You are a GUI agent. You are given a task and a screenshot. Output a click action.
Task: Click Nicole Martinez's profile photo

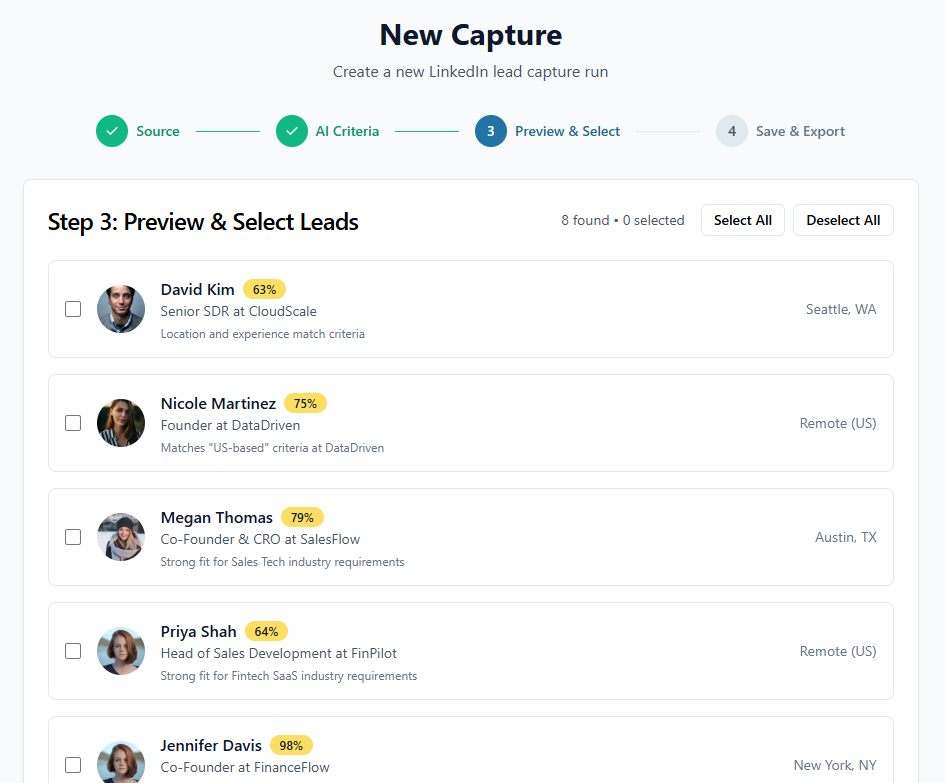(121, 423)
